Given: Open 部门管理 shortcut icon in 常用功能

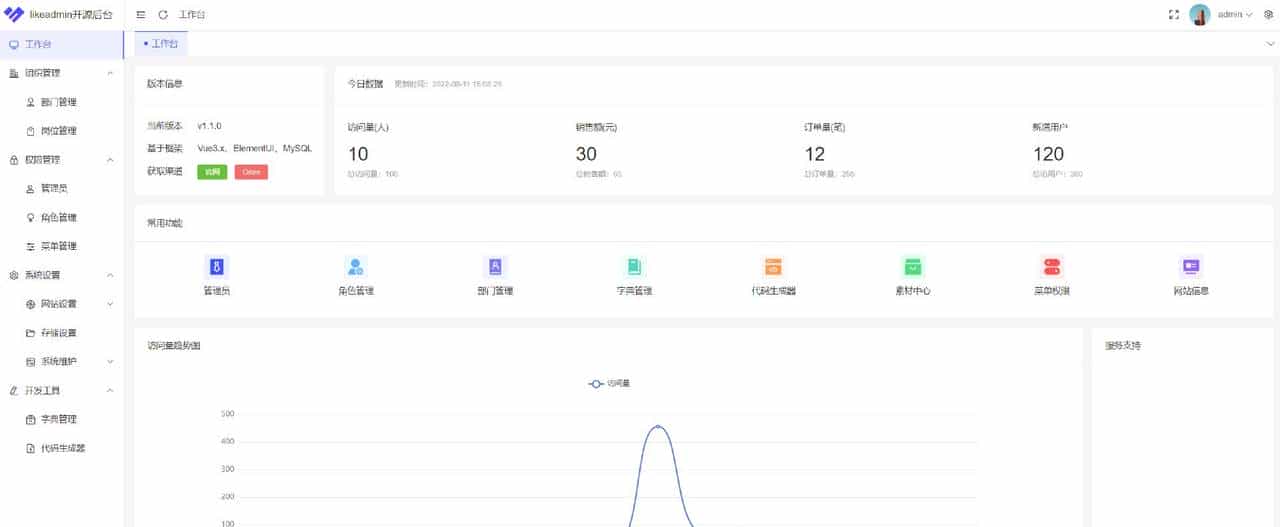Looking at the screenshot, I should 495,267.
